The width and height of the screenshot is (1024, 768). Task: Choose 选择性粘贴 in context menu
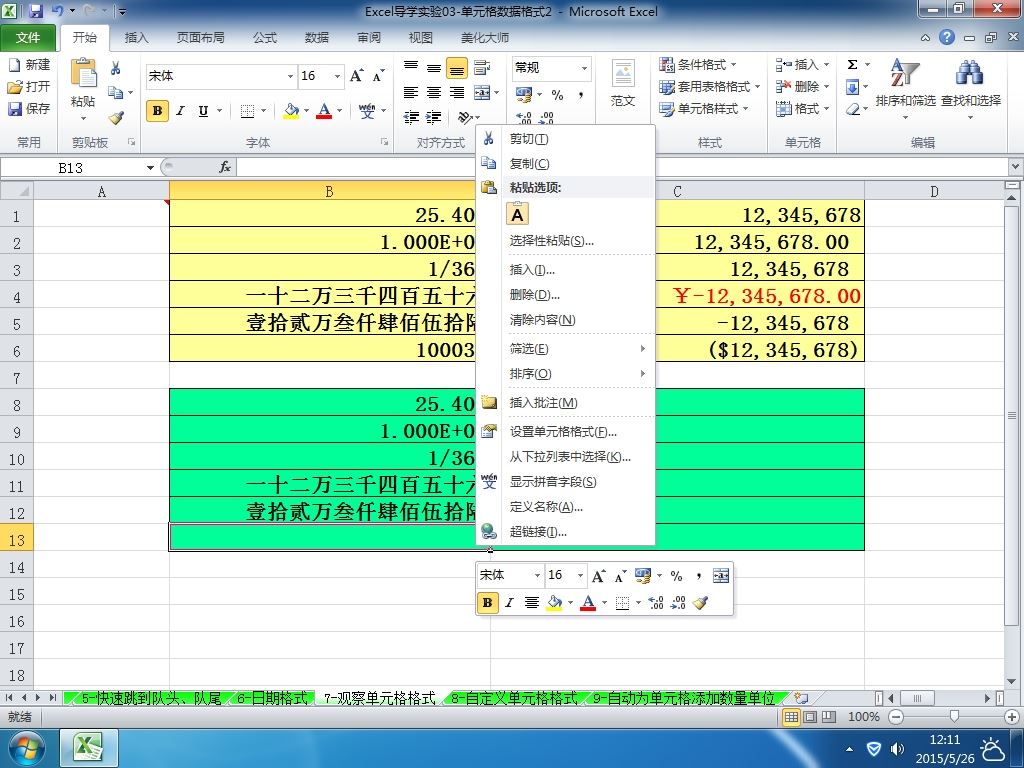click(551, 241)
